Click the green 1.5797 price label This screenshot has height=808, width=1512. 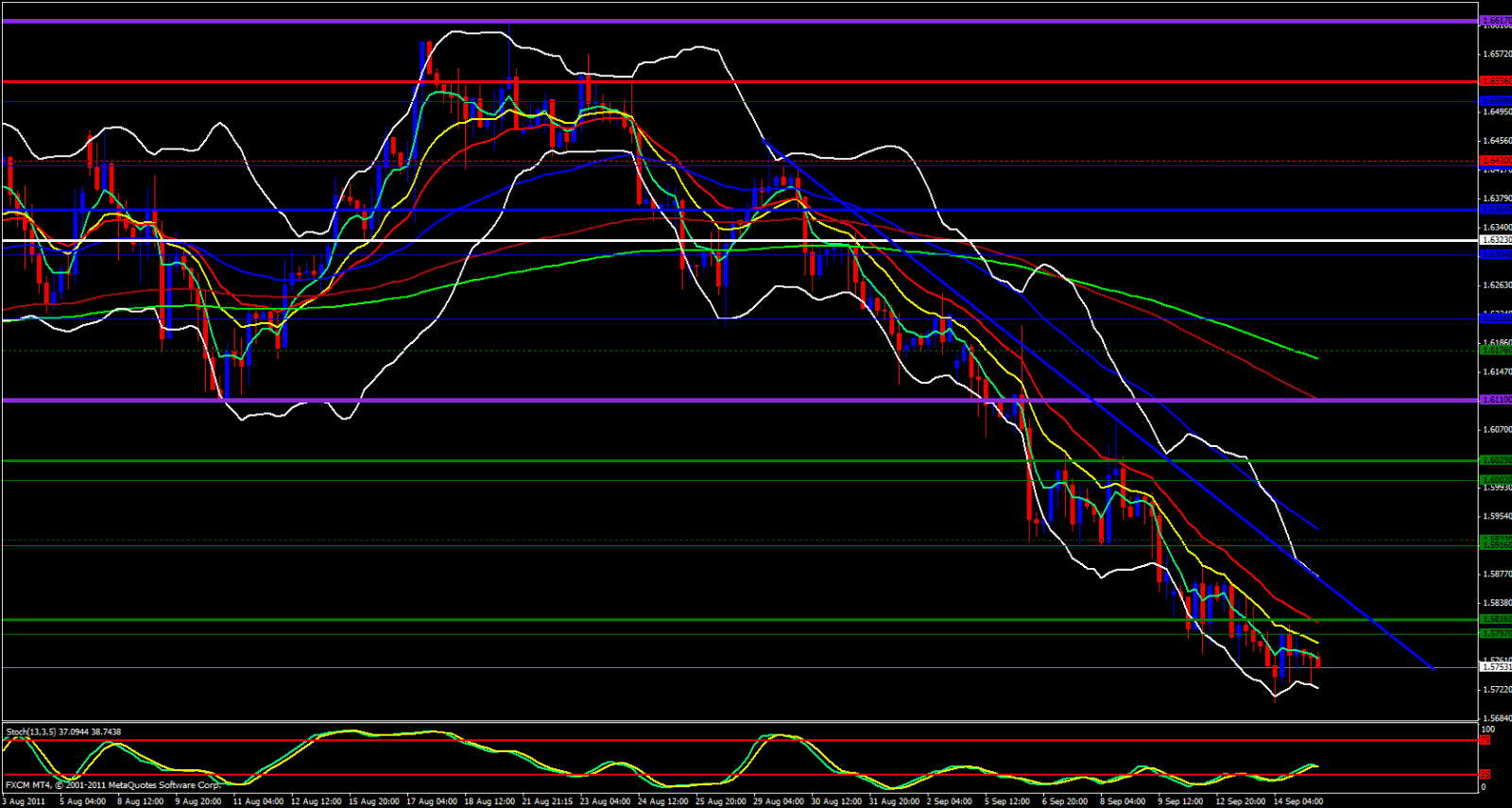pos(1495,633)
